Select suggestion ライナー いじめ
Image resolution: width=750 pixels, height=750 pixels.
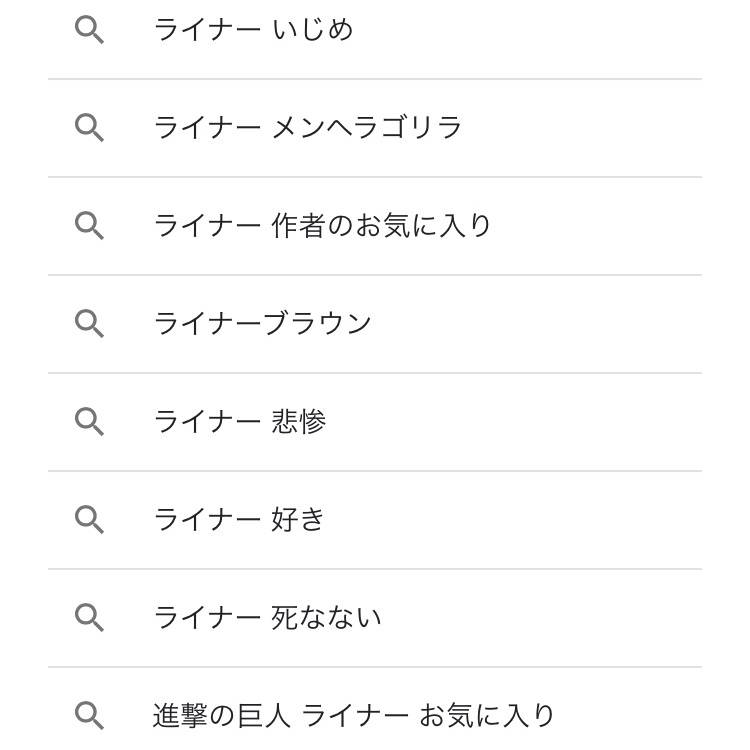point(375,30)
